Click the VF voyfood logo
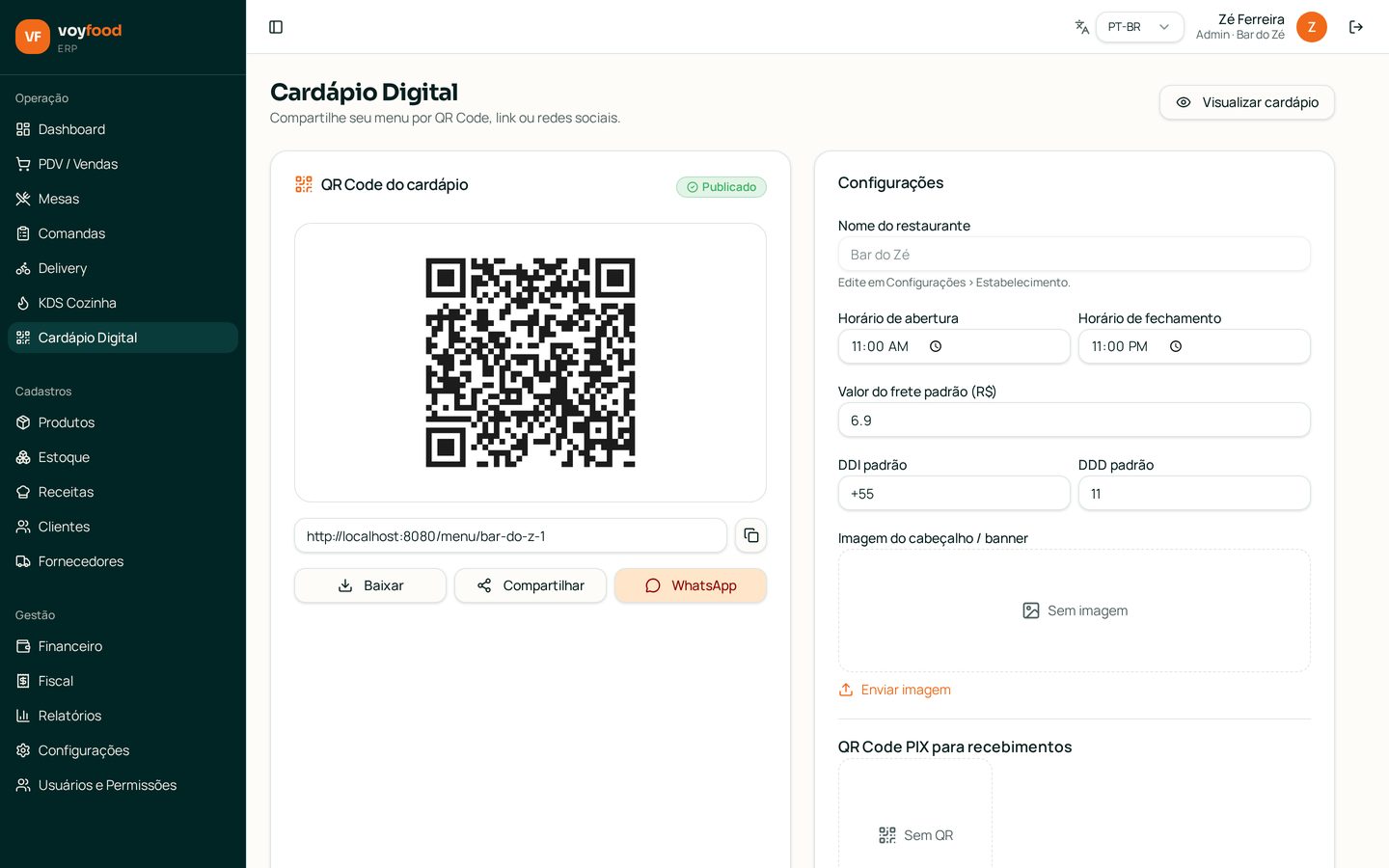This screenshot has width=1389, height=868. click(69, 37)
